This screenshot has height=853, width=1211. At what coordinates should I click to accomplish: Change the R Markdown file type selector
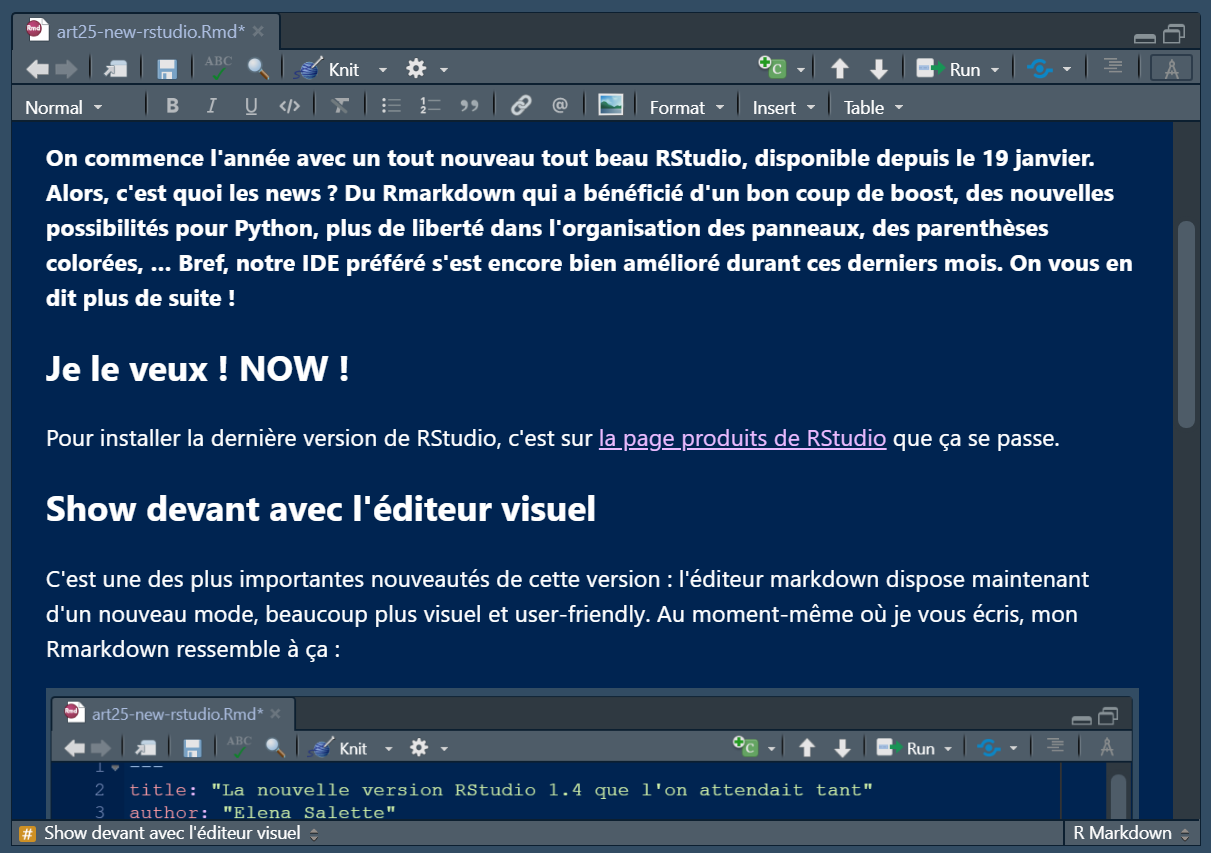coord(1132,833)
